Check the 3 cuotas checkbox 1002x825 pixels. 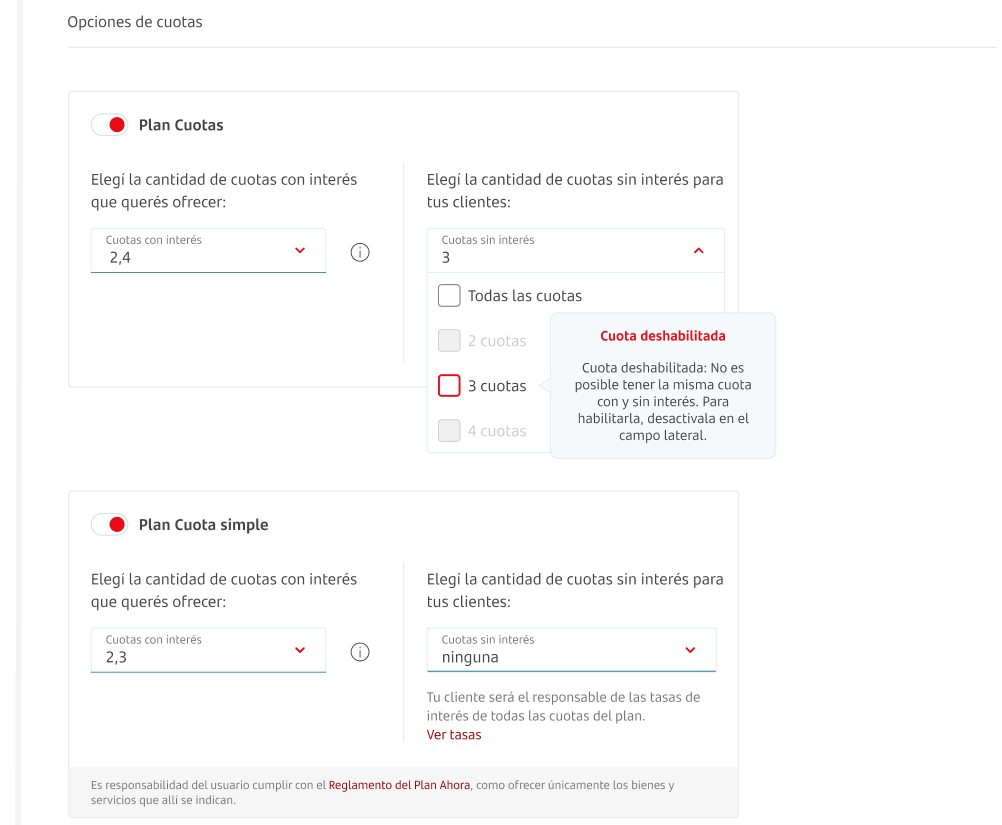(449, 386)
